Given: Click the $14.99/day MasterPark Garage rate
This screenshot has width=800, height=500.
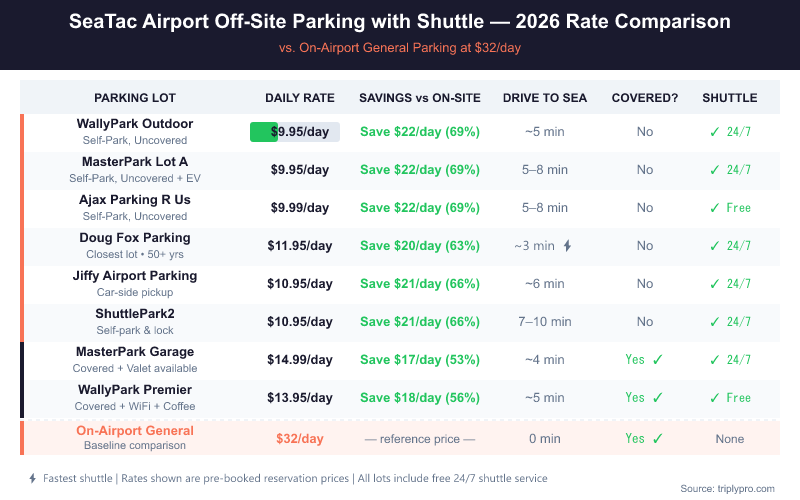Looking at the screenshot, I should (x=299, y=360).
